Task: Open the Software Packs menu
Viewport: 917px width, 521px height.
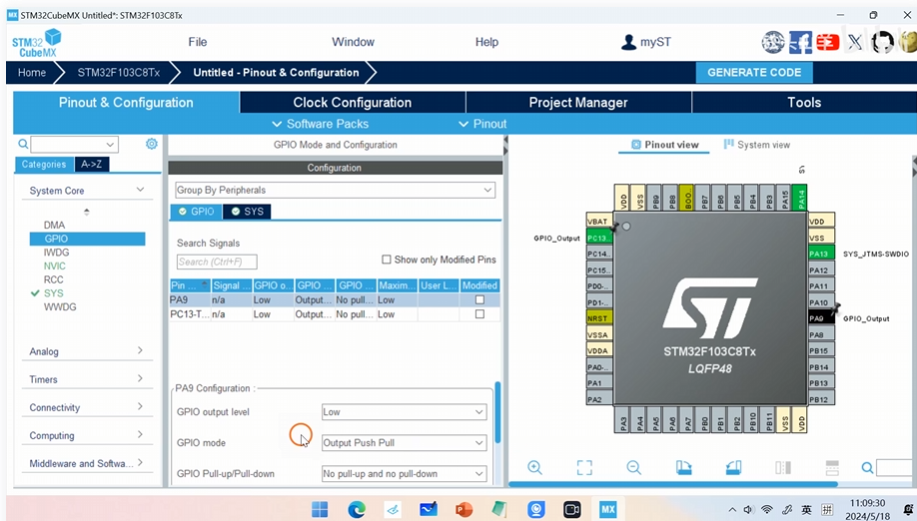Action: click(x=320, y=124)
